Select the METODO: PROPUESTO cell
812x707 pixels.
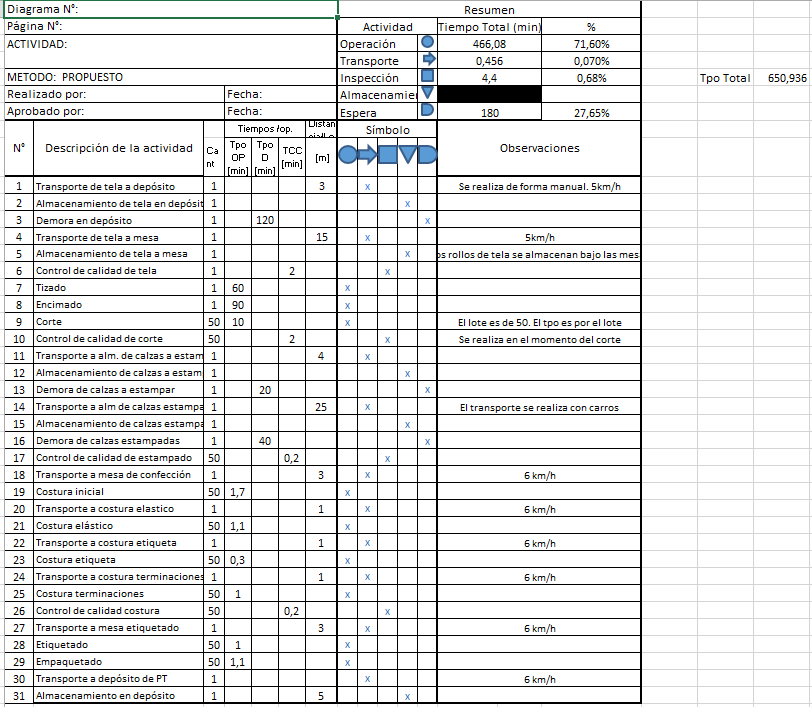point(171,77)
